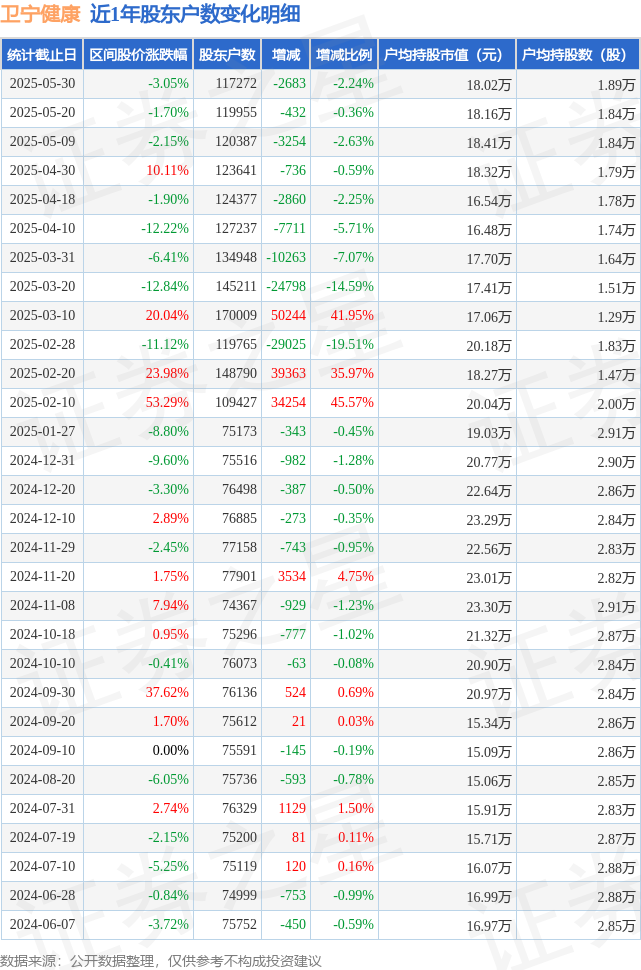Viewport: 641px width, 970px height.
Task: Click the 50244 increase value
Action: click(x=288, y=315)
